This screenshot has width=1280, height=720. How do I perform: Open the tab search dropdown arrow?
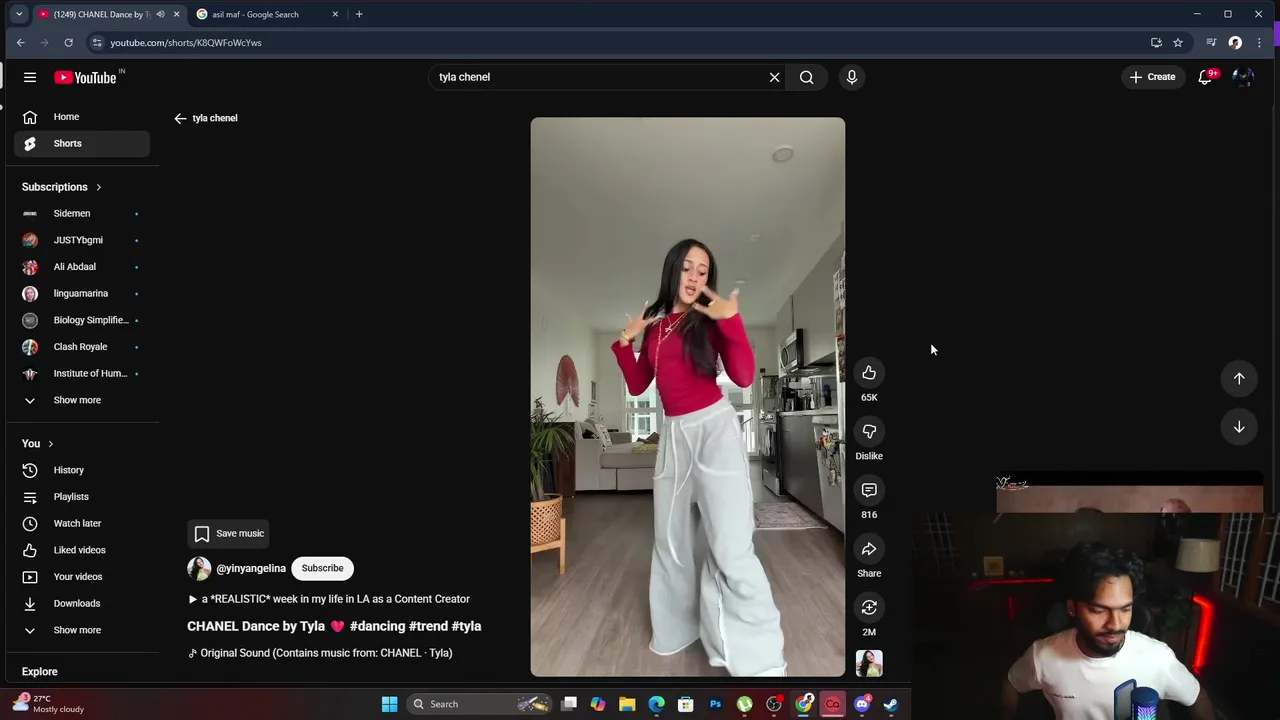(19, 14)
